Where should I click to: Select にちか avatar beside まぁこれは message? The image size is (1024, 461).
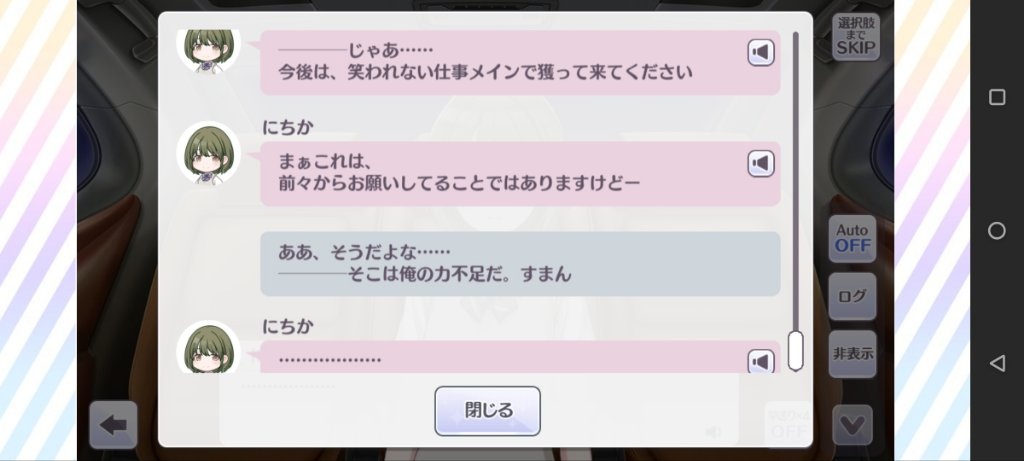[x=209, y=154]
